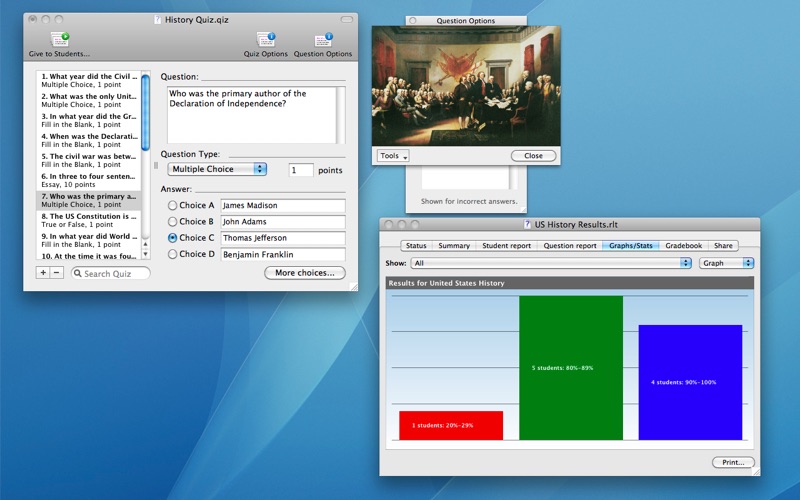Click the More choices button
This screenshot has width=800, height=500.
pos(305,273)
